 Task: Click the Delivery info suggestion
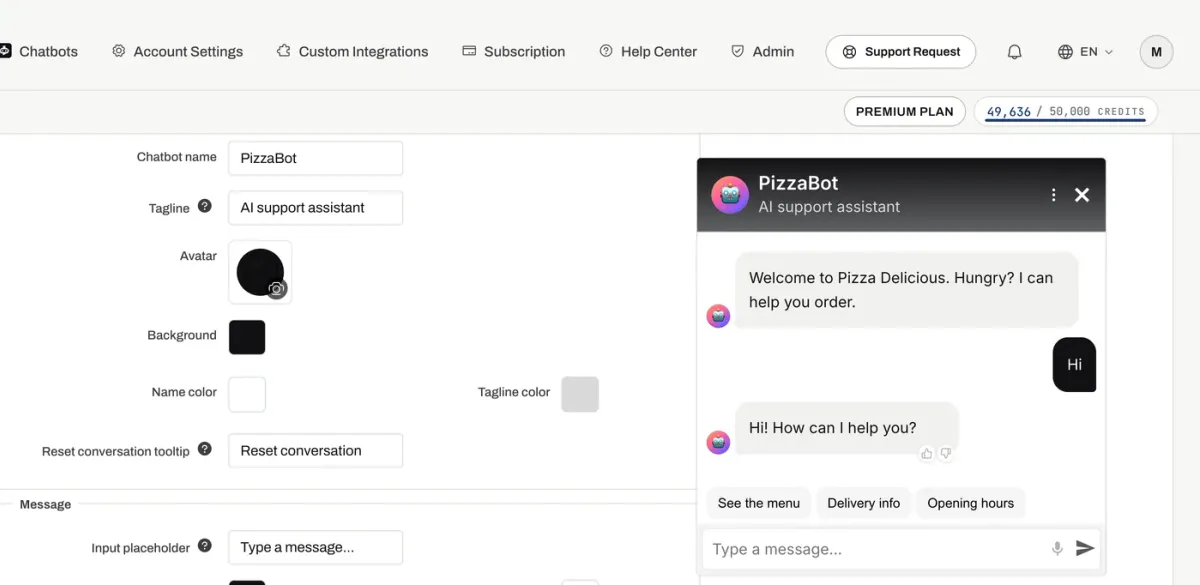pyautogui.click(x=864, y=503)
